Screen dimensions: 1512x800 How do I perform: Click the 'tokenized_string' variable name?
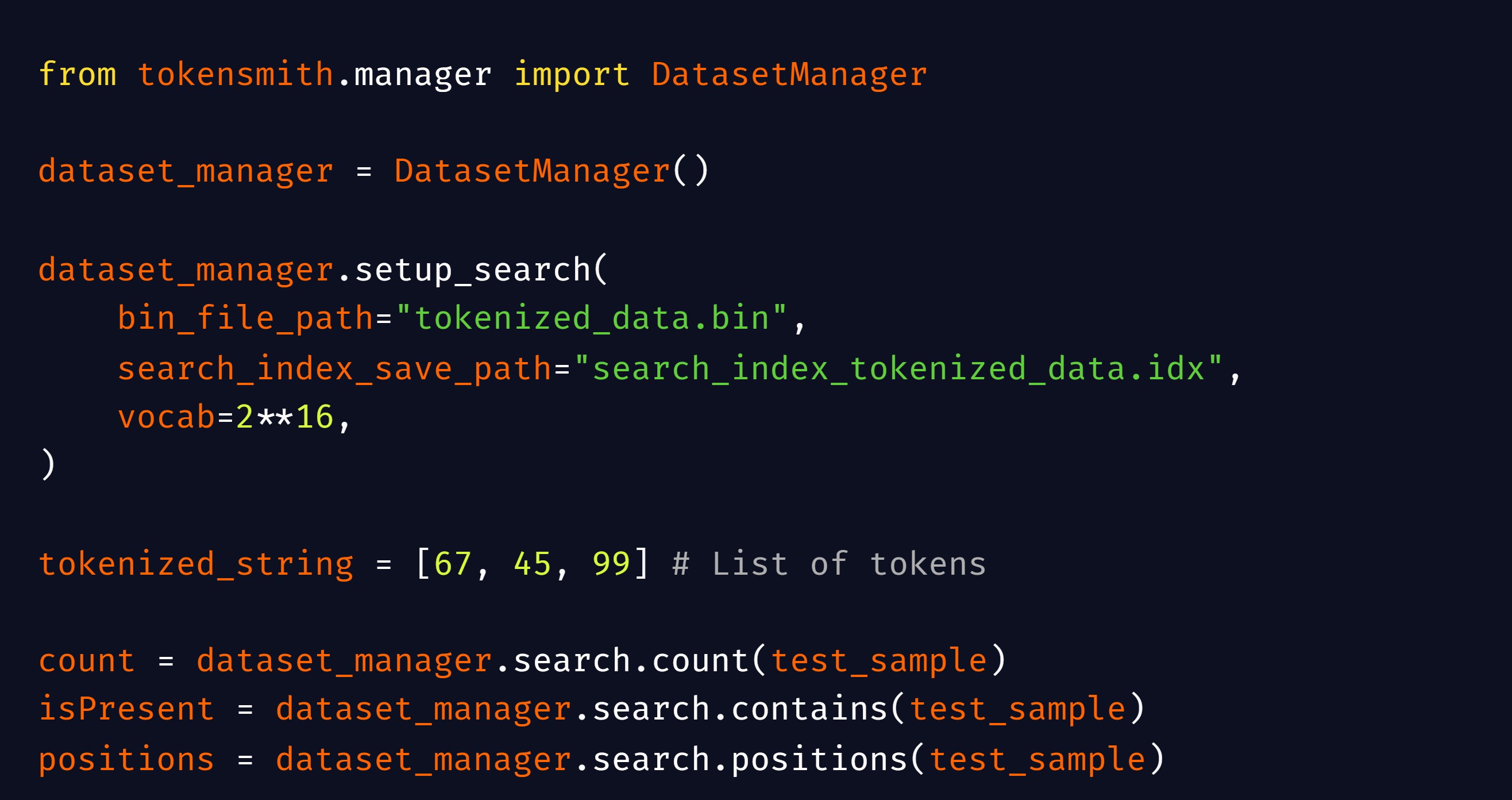(x=196, y=564)
